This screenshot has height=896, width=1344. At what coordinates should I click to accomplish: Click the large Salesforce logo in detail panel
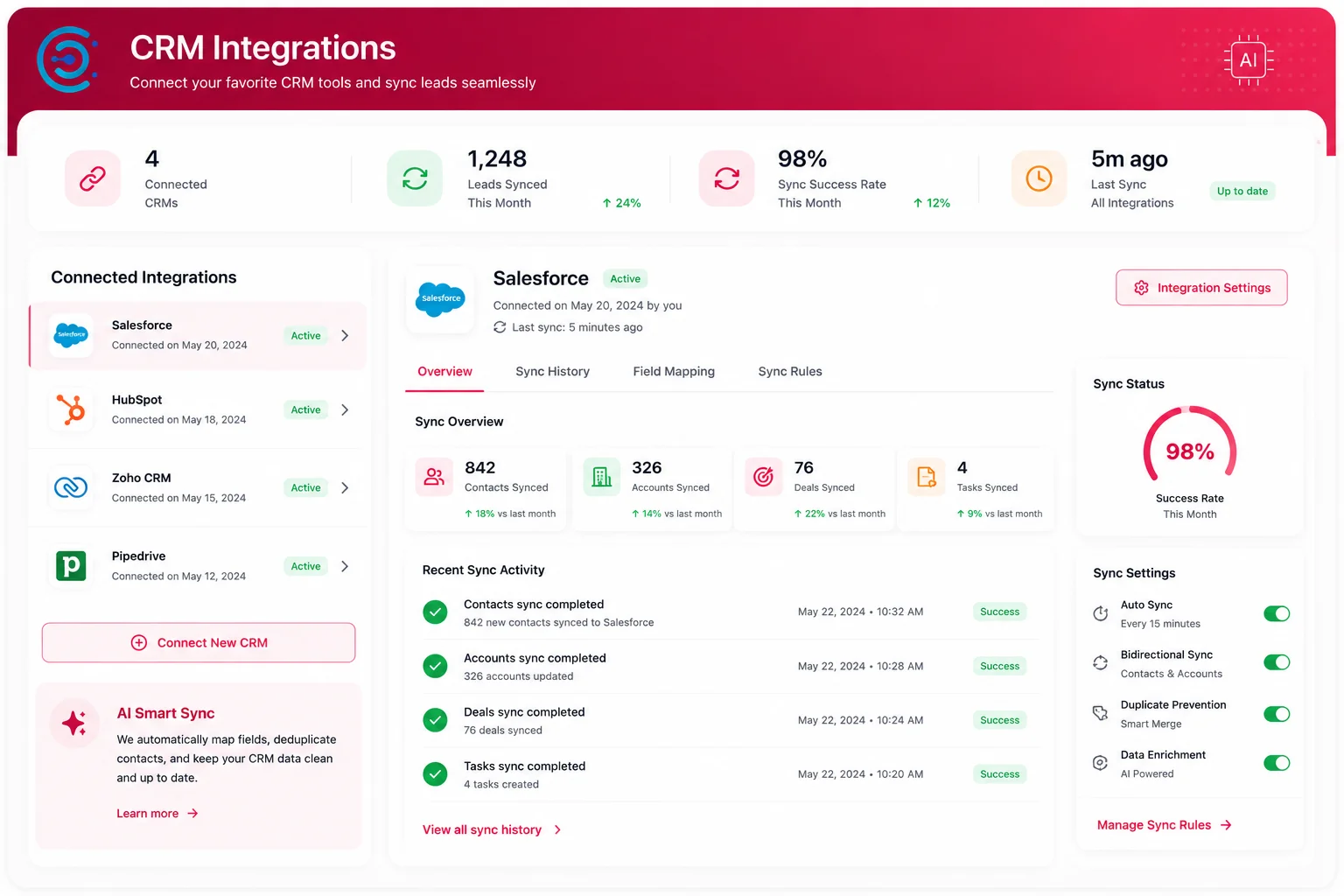pyautogui.click(x=441, y=299)
